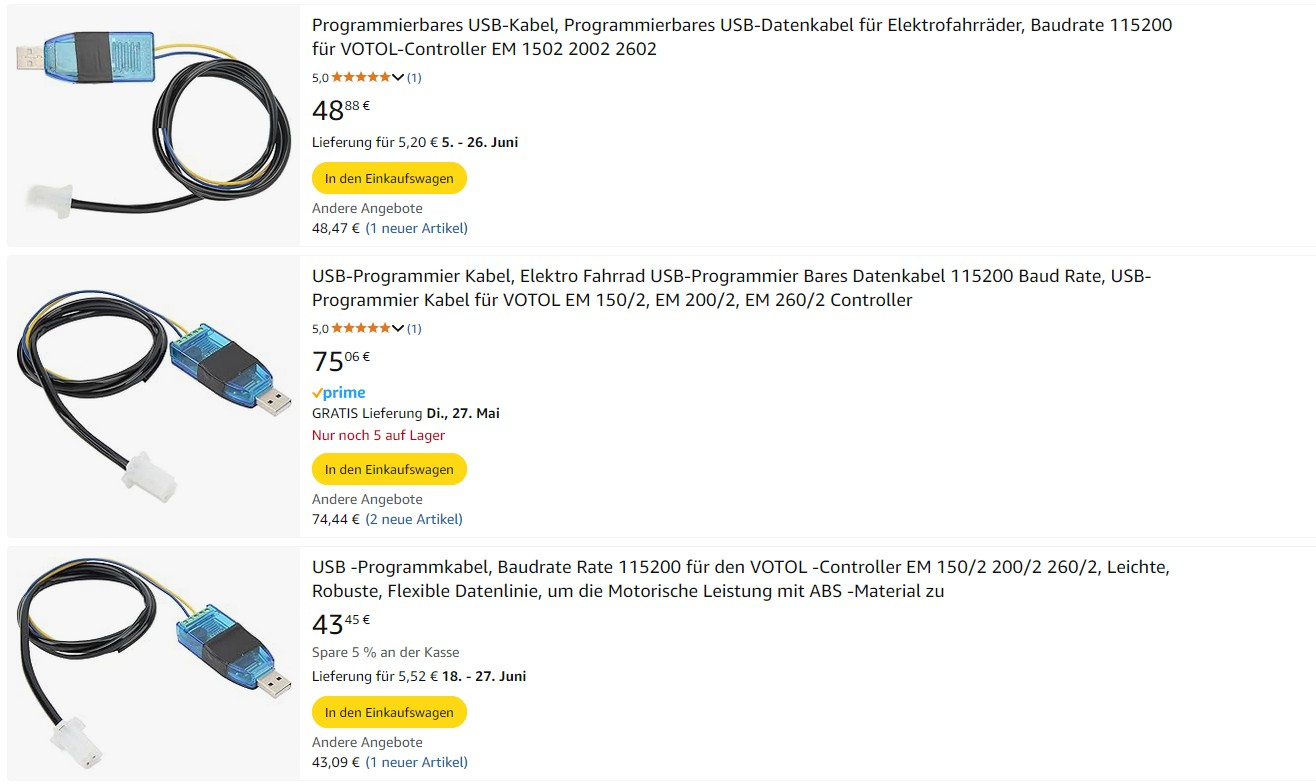
Task: Open "(1 neuer Artikel)" link beside 43,09 €
Action: pos(416,762)
